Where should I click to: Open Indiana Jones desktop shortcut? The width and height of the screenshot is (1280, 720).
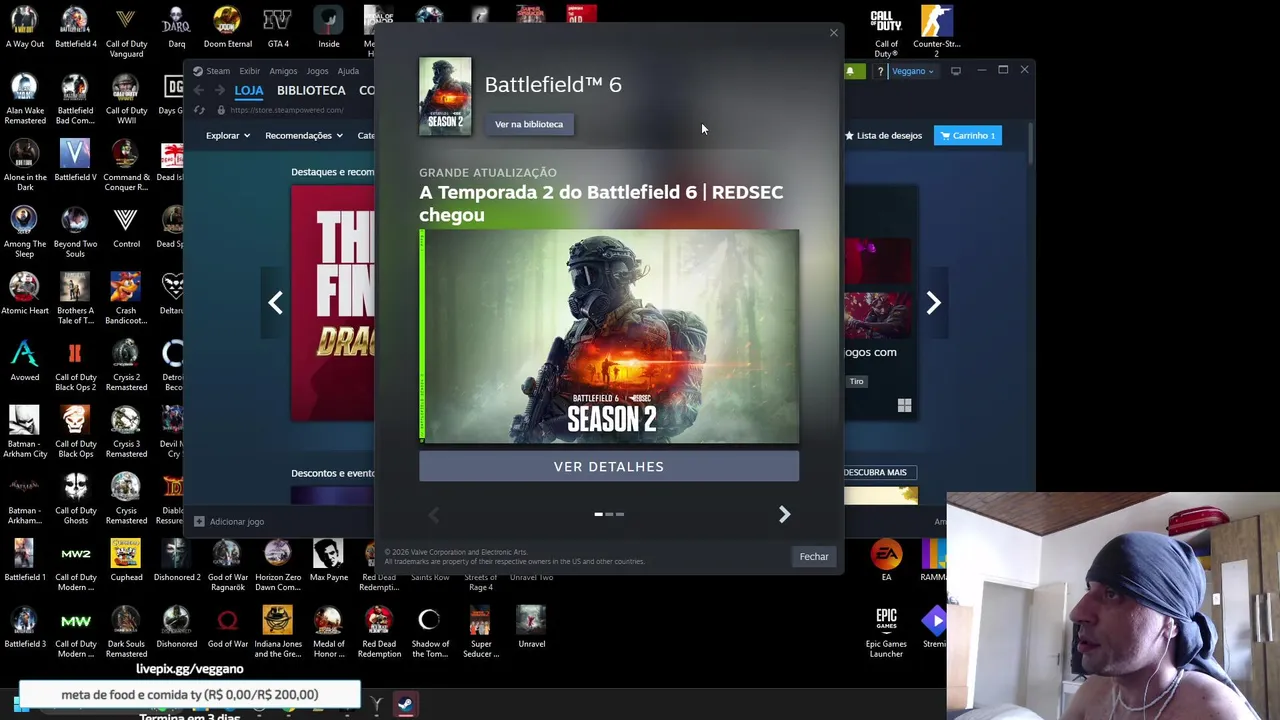click(x=277, y=632)
